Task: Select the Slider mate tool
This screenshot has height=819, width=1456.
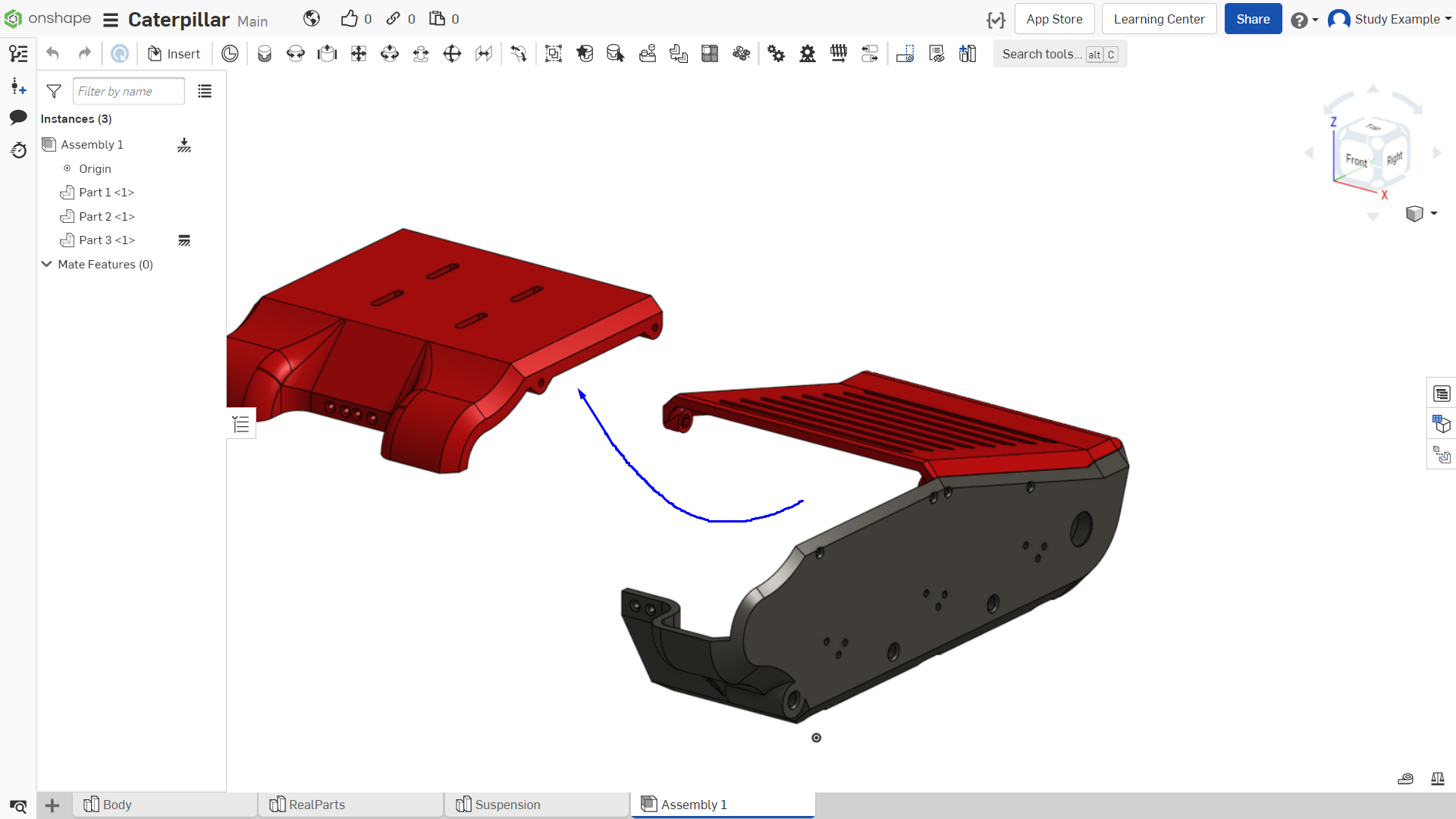Action: (327, 54)
